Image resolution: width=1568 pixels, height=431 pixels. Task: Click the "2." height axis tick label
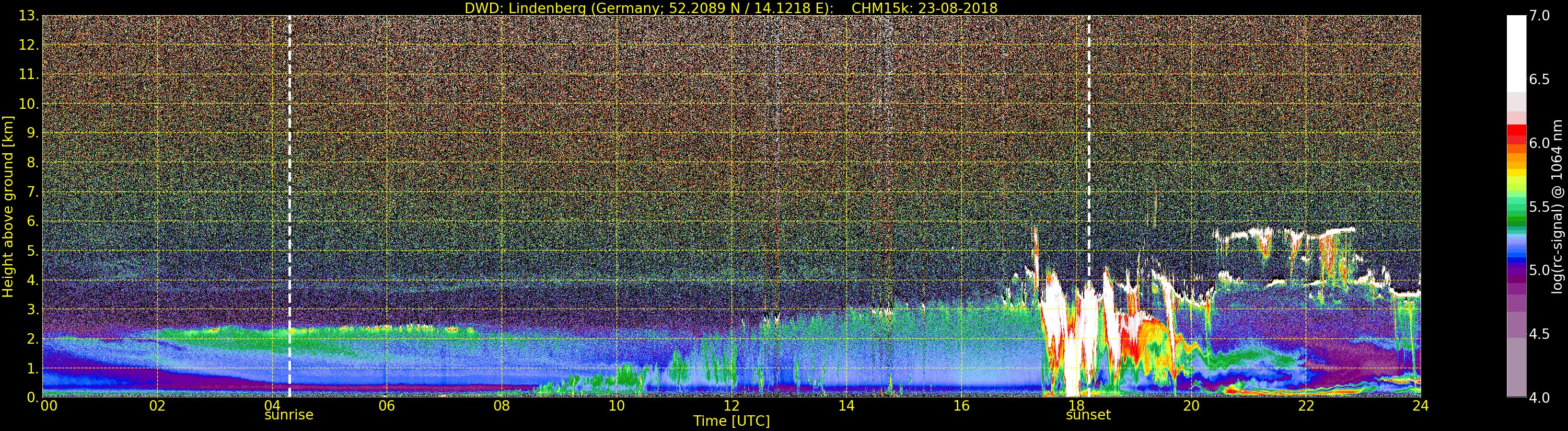(x=32, y=338)
